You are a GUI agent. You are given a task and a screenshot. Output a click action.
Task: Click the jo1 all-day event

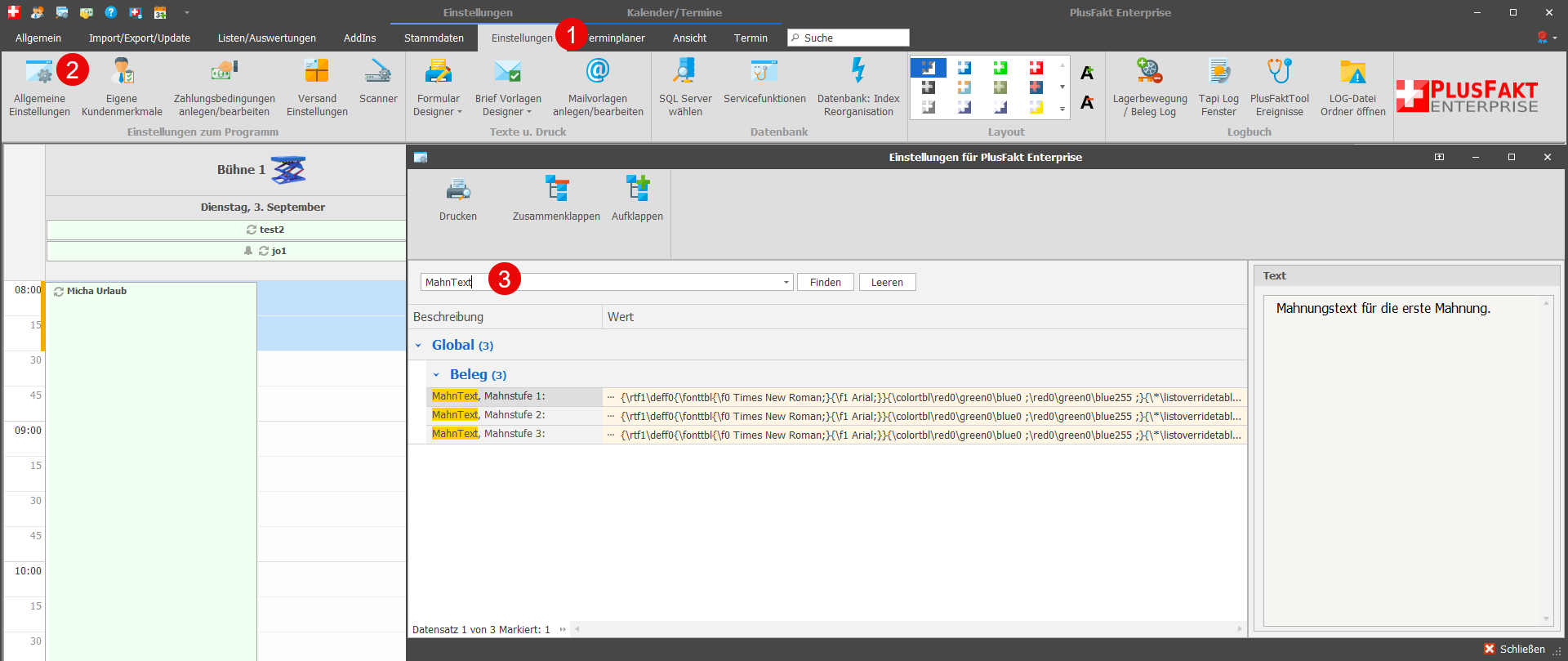pyautogui.click(x=226, y=251)
